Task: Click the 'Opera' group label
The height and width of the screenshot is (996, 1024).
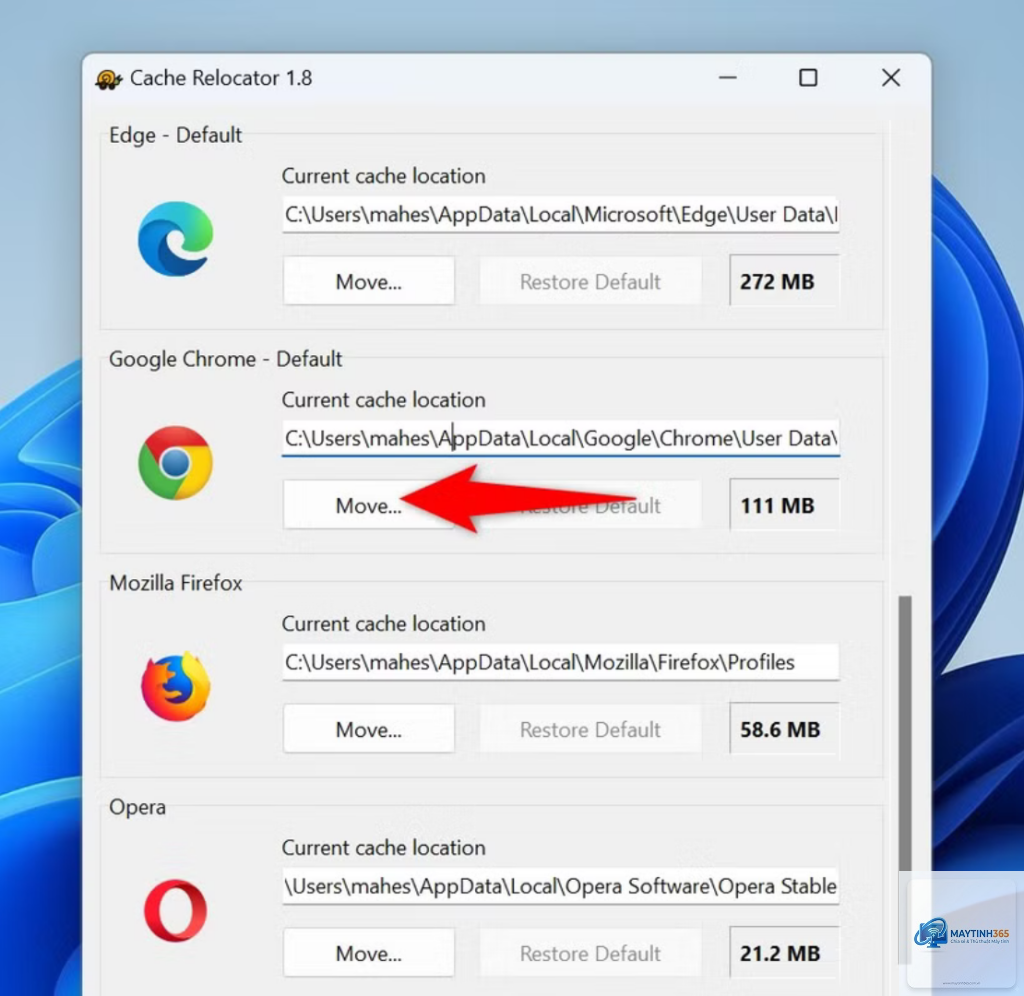Action: coord(137,807)
